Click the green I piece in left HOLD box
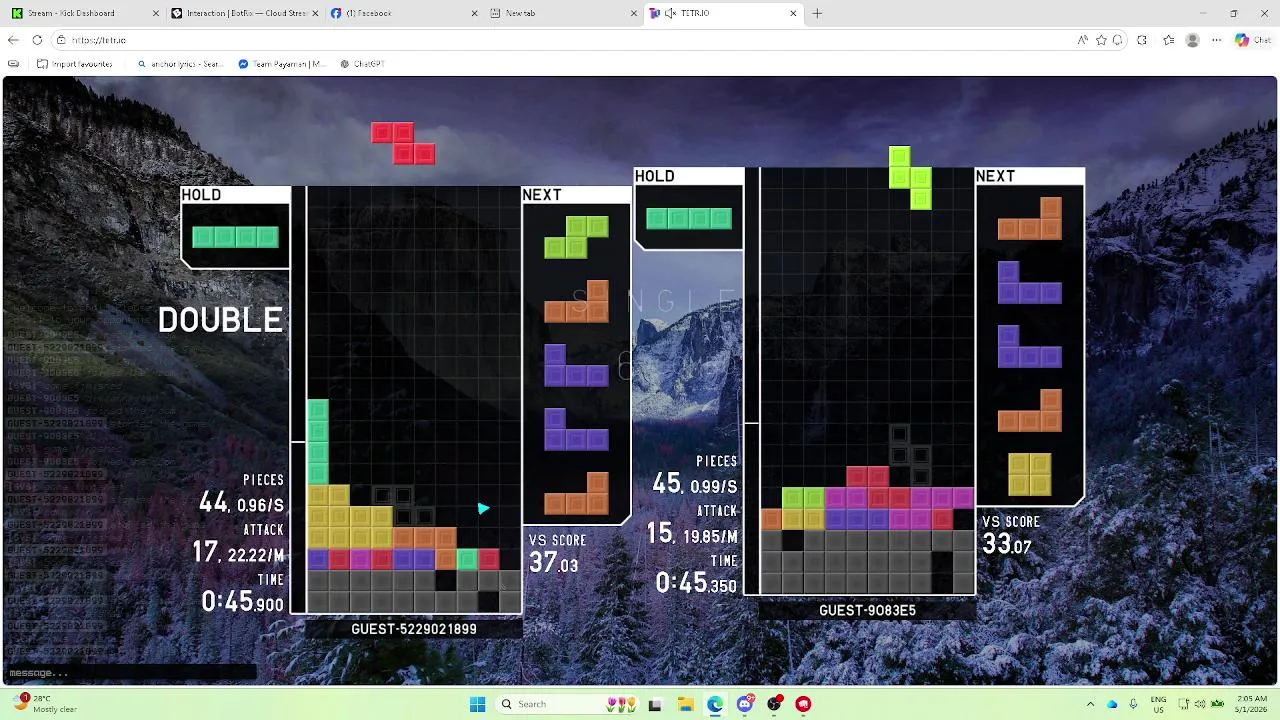Viewport: 1280px width, 720px height. click(x=235, y=237)
